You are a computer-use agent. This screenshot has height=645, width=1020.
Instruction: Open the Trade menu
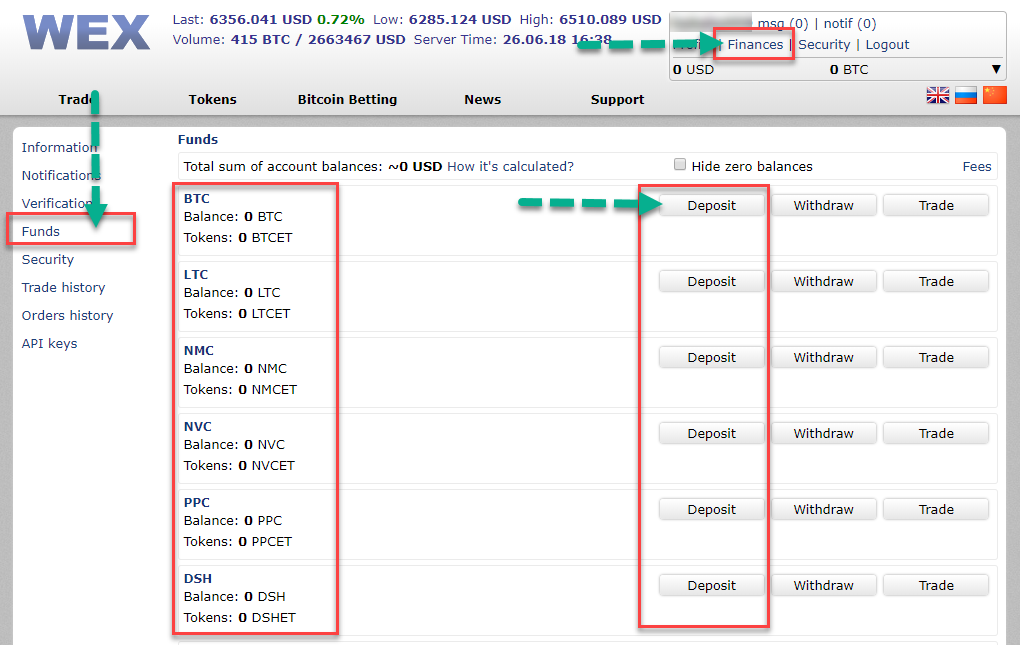(x=77, y=99)
